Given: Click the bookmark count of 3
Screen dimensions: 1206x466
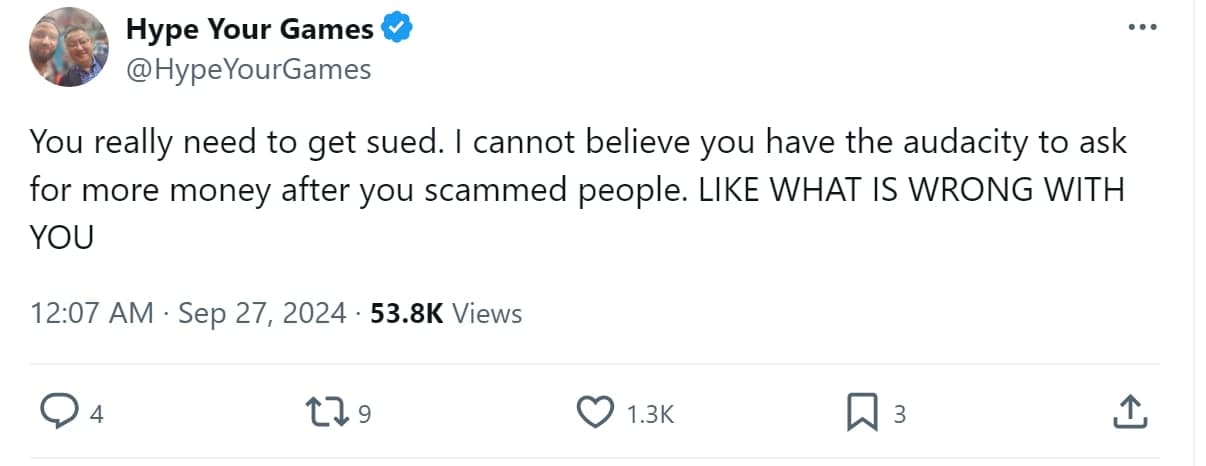Looking at the screenshot, I should coord(899,413).
